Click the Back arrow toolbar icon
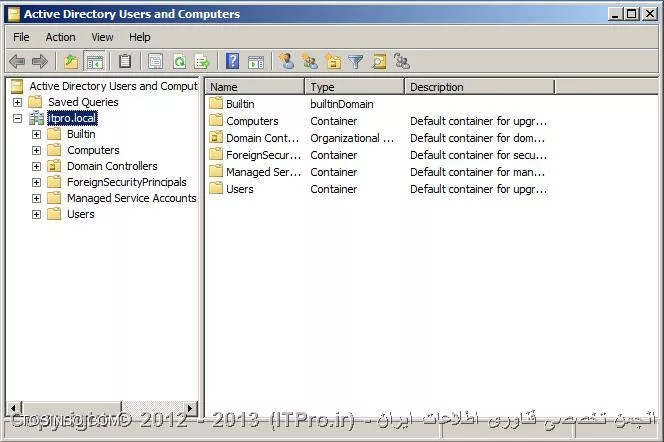Viewport: 664px width, 442px height. pos(17,62)
